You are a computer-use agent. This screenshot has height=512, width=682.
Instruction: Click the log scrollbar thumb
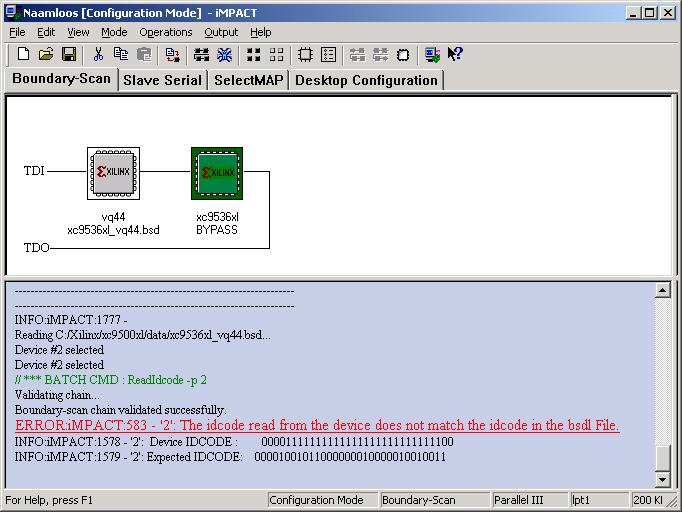[662, 458]
